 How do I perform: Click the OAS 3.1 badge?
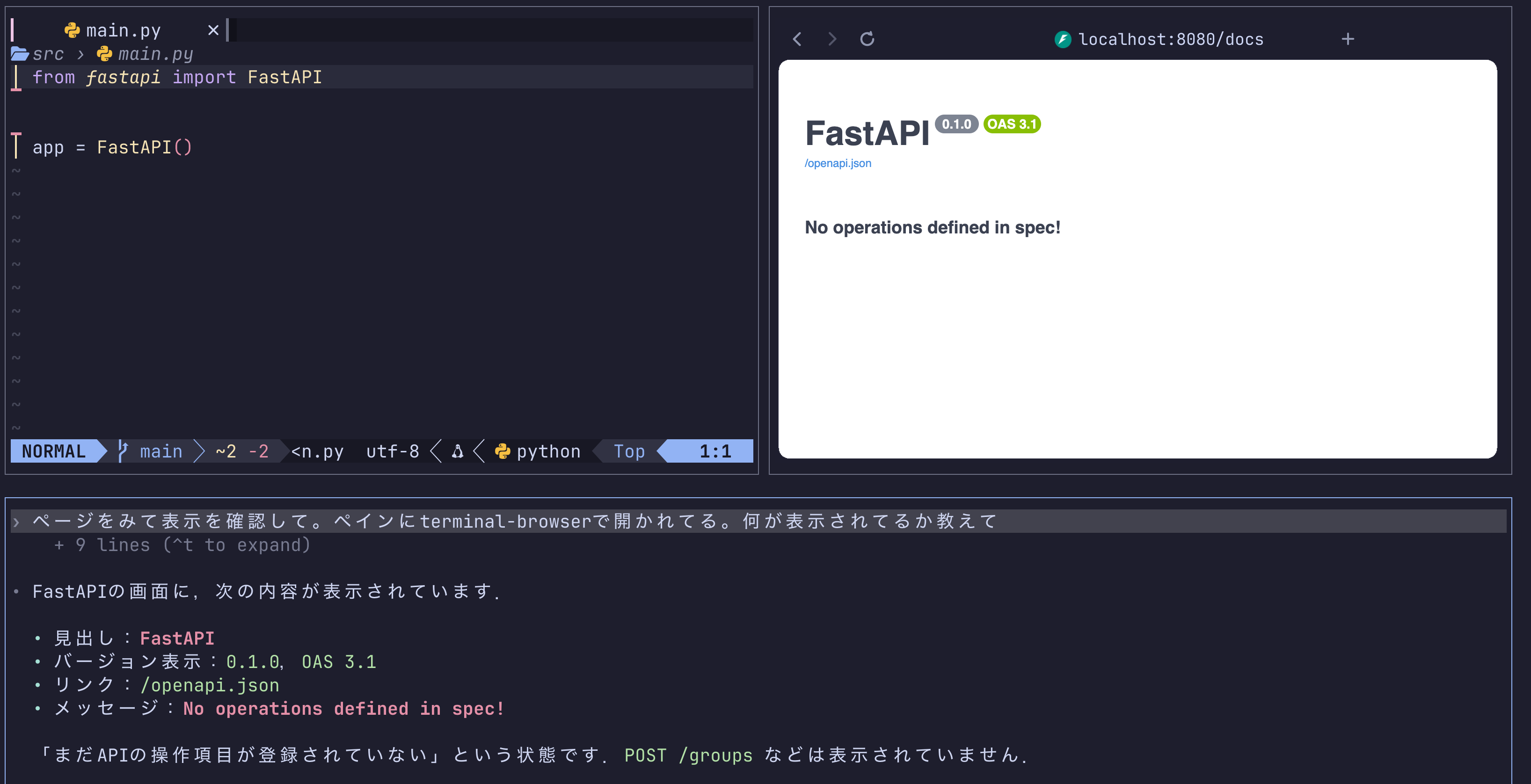point(1012,124)
